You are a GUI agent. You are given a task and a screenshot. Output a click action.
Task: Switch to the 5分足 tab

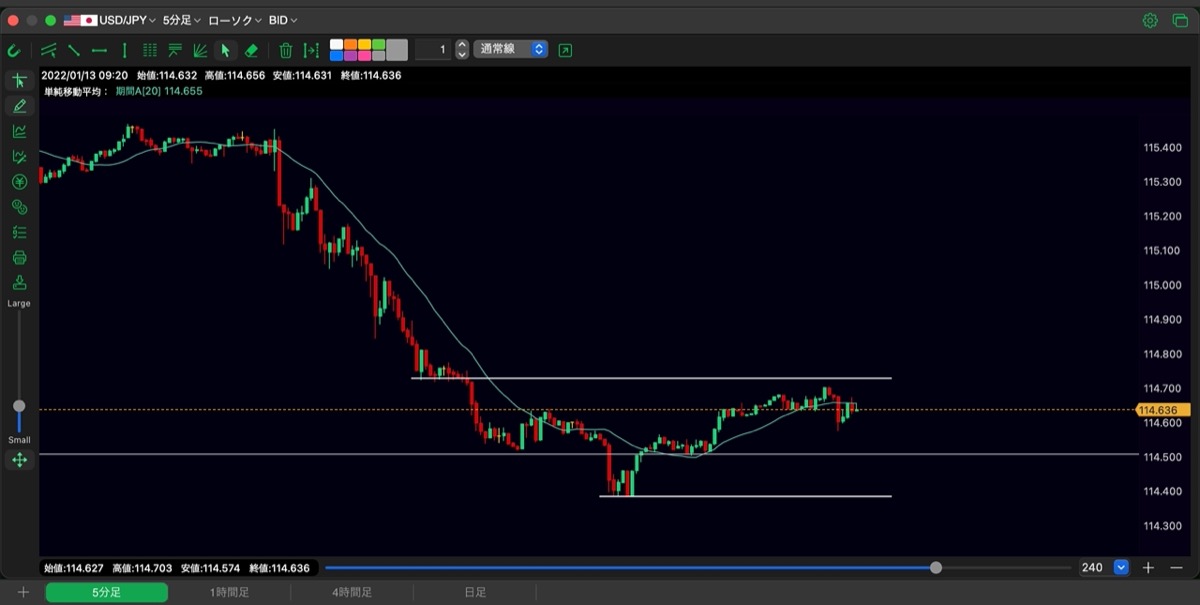click(107, 592)
